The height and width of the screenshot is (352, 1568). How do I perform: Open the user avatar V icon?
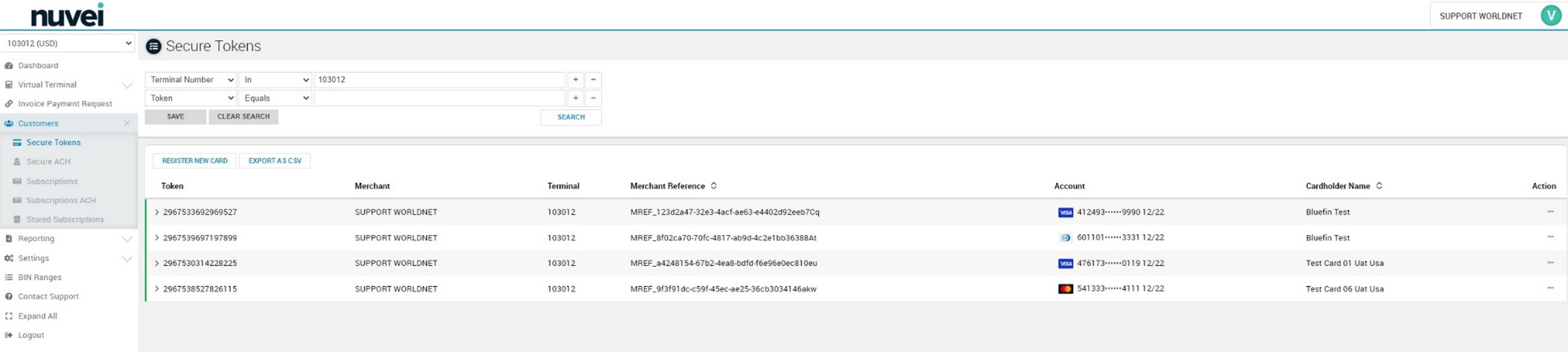pyautogui.click(x=1550, y=15)
